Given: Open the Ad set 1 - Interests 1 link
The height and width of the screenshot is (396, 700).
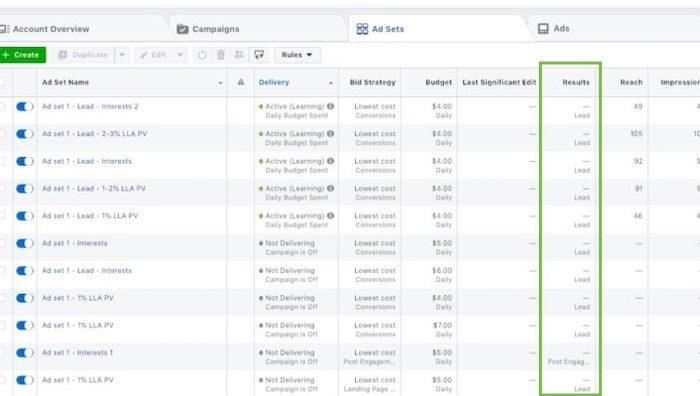Looking at the screenshot, I should [77, 353].
